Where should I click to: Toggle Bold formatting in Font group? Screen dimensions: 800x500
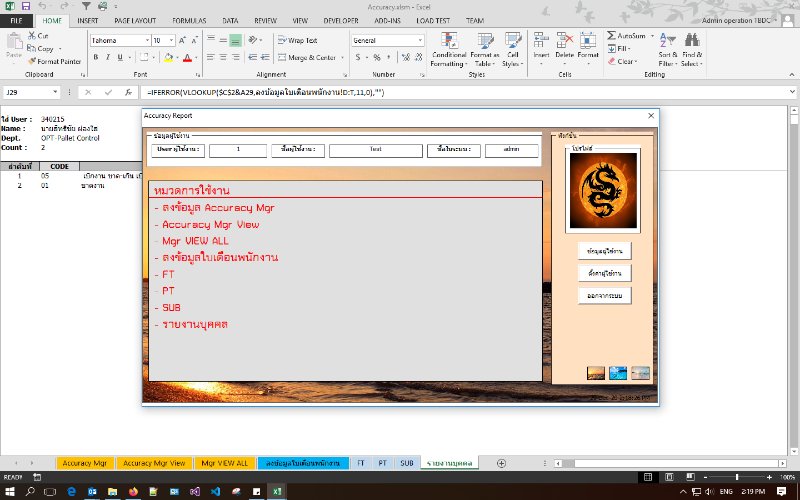coord(95,57)
